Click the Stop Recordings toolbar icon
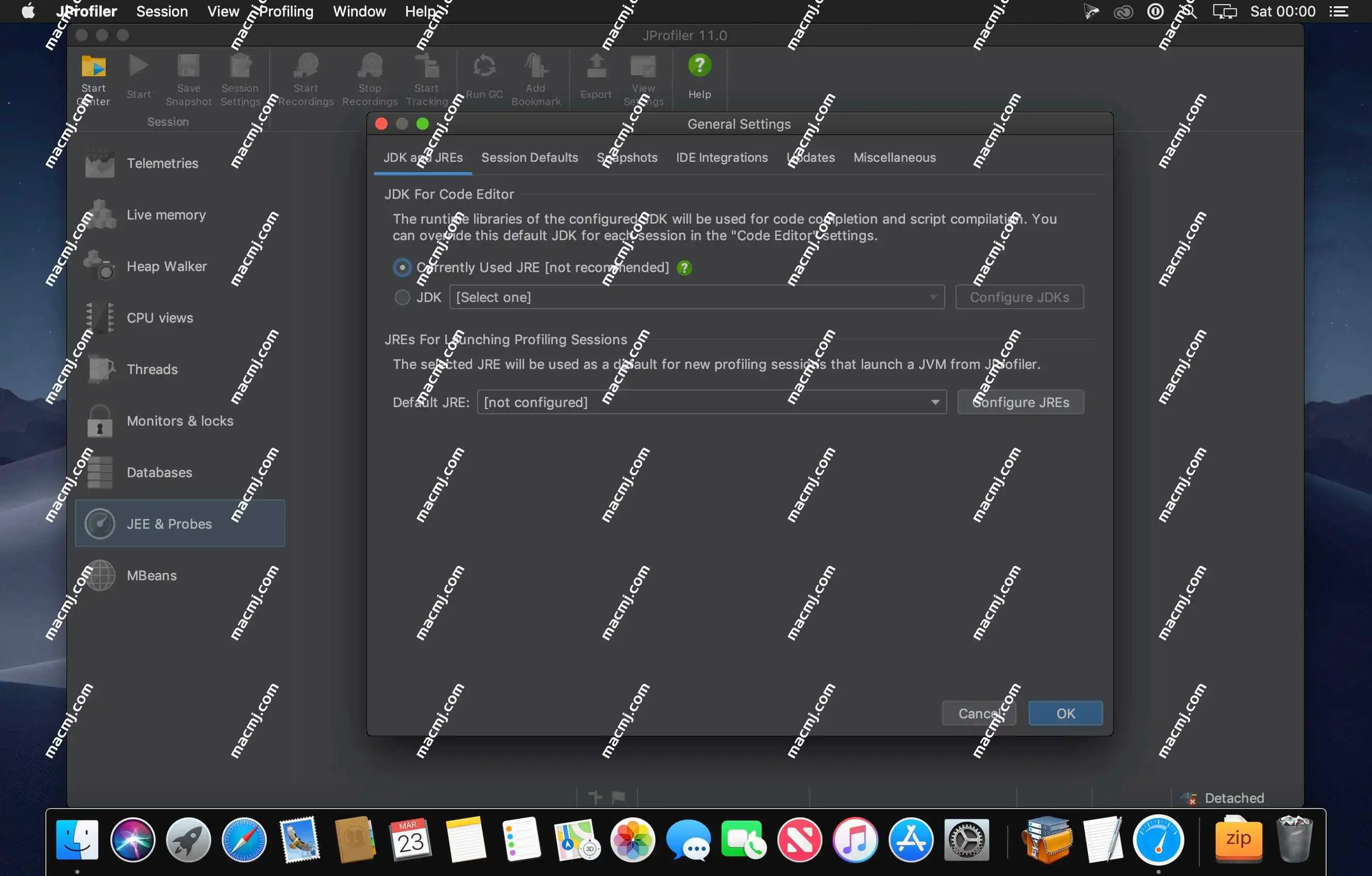This screenshot has width=1372, height=876. click(370, 80)
